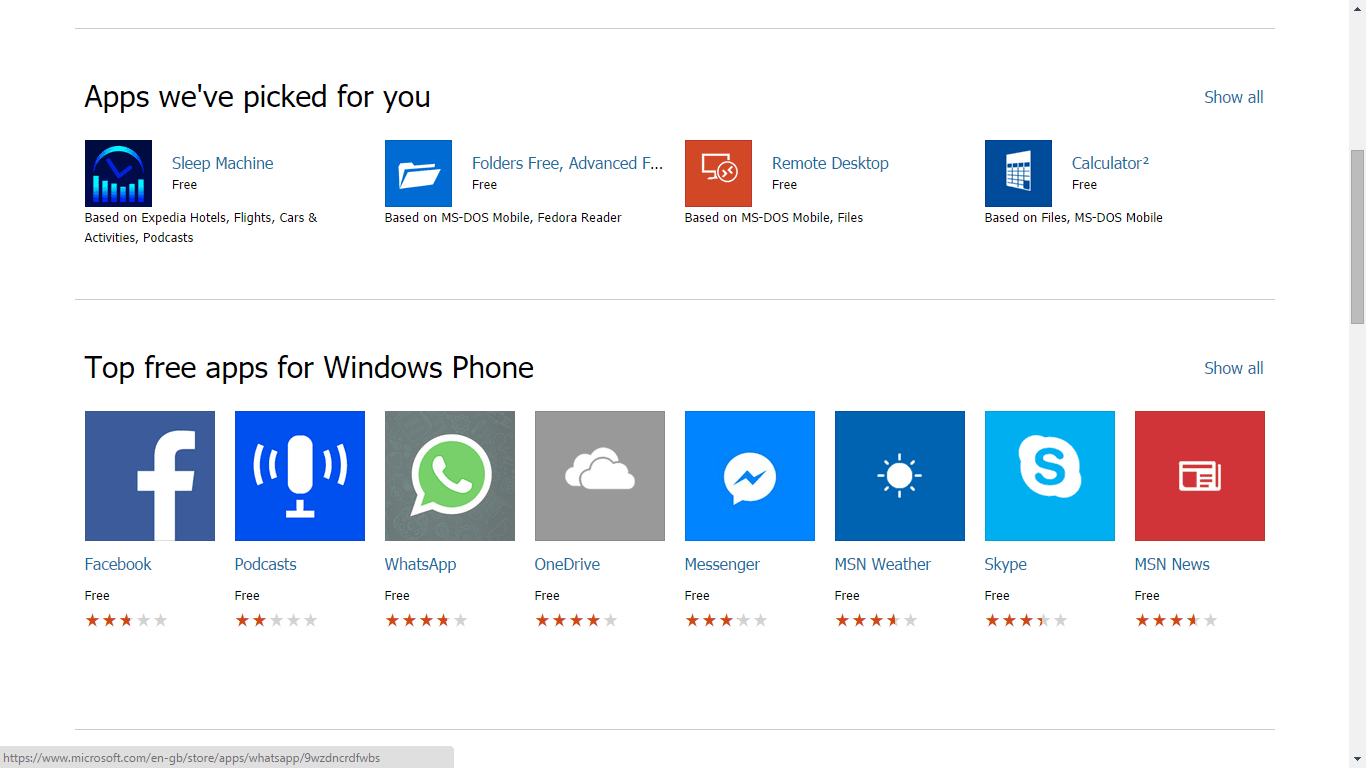Select the Facebook name link
Image resolution: width=1366 pixels, height=768 pixels.
(118, 564)
